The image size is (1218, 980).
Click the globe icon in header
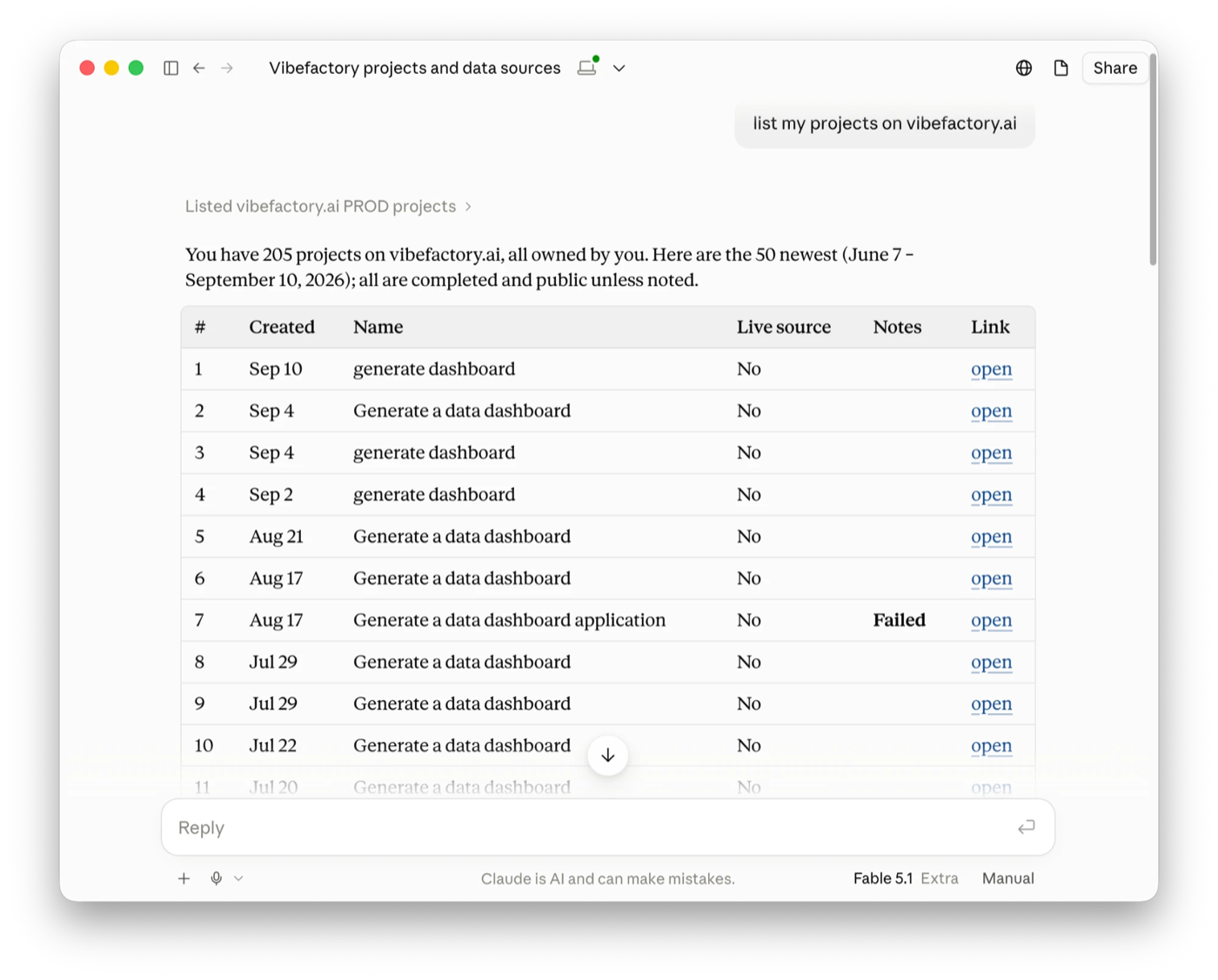pyautogui.click(x=1024, y=68)
